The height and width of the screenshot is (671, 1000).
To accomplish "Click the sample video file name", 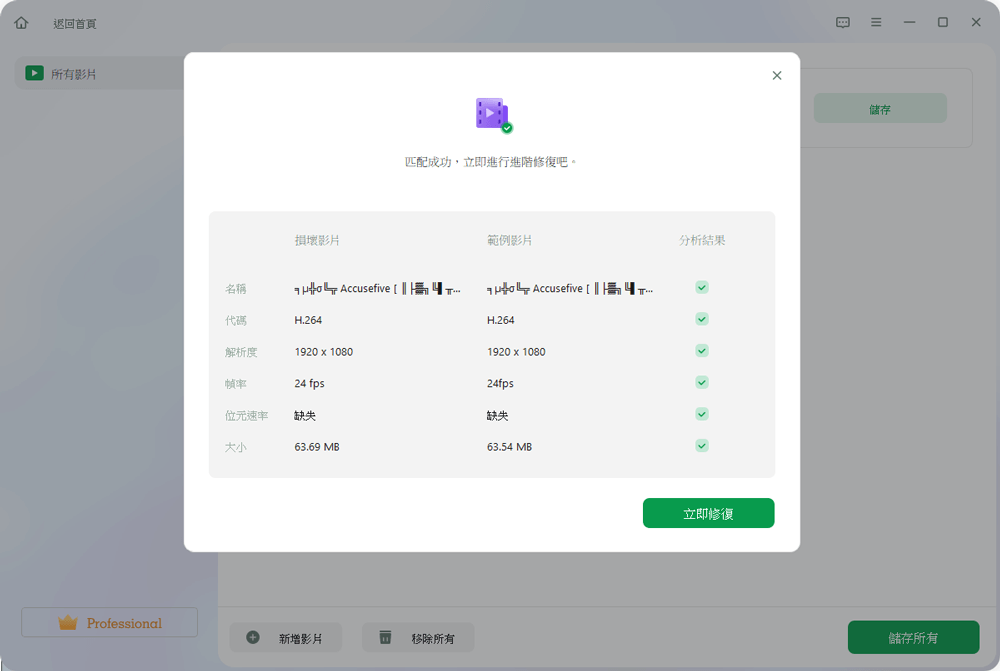I will 569,289.
